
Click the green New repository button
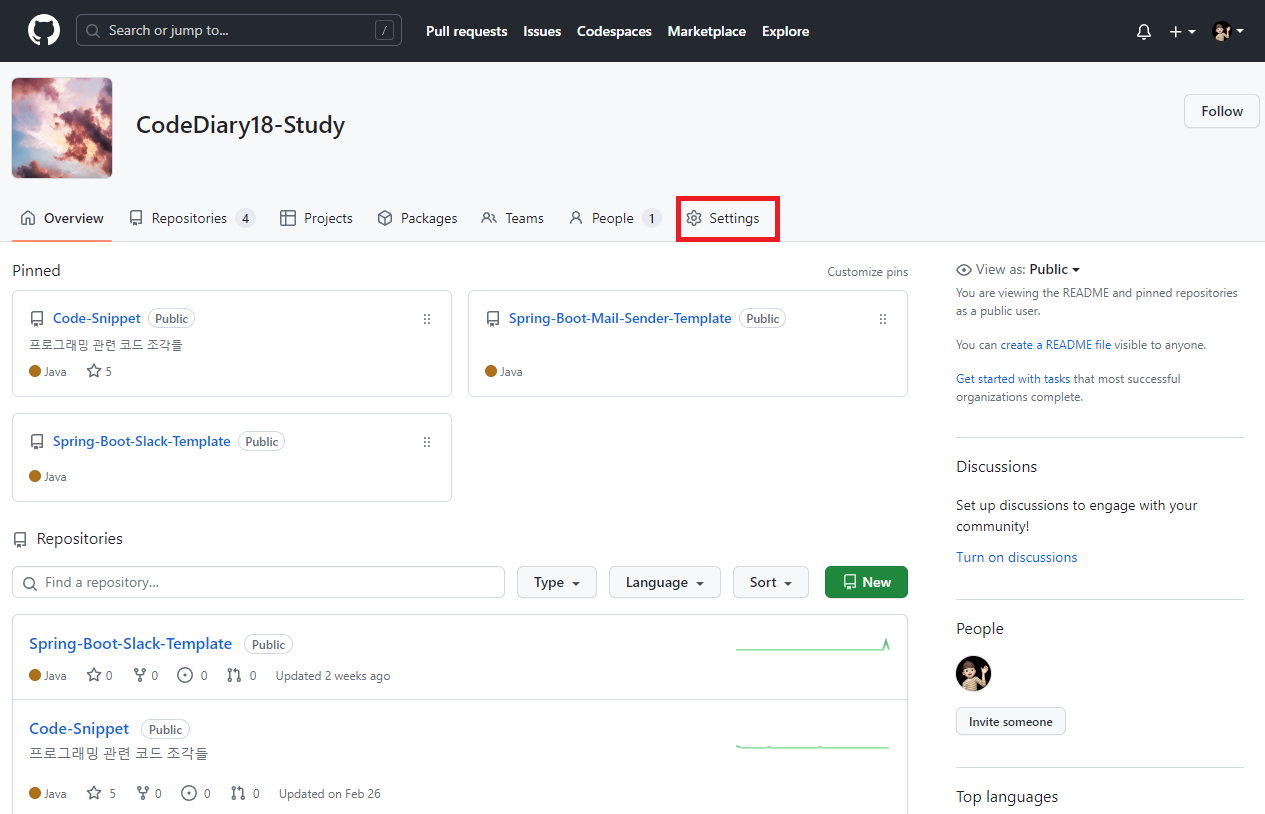tap(866, 582)
